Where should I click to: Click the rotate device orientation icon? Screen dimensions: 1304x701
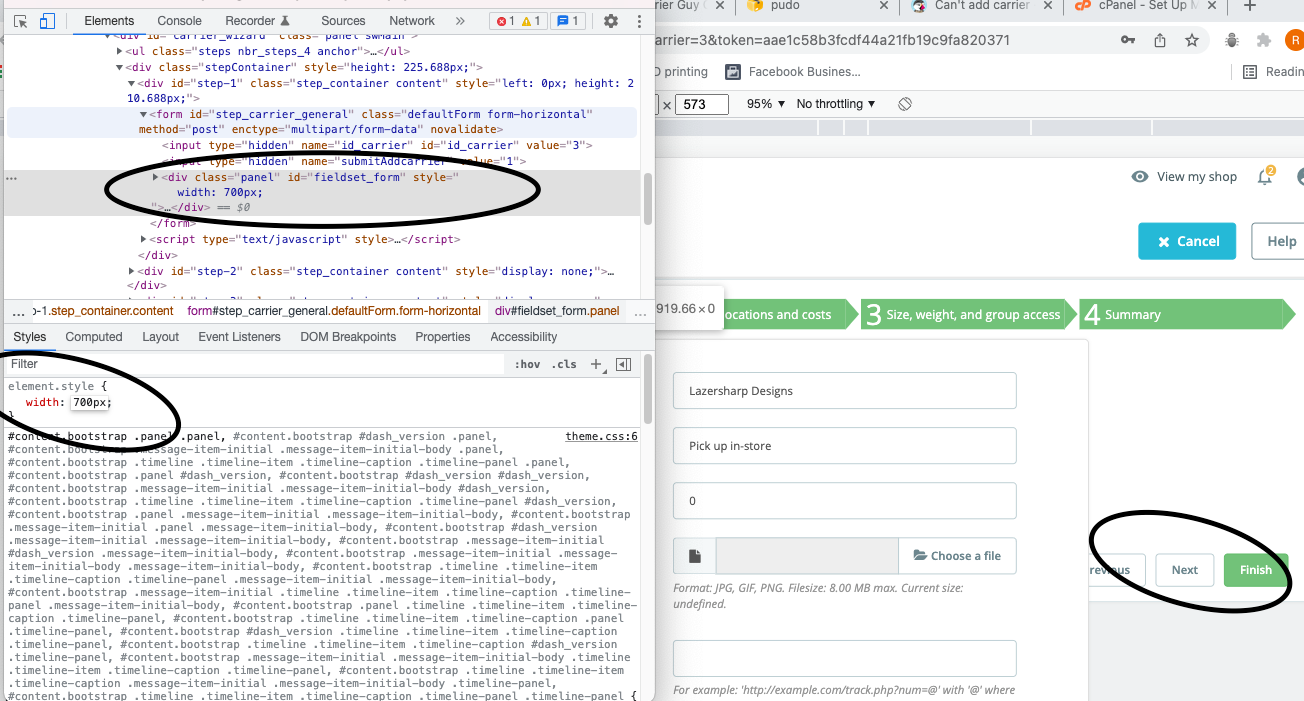coord(905,104)
